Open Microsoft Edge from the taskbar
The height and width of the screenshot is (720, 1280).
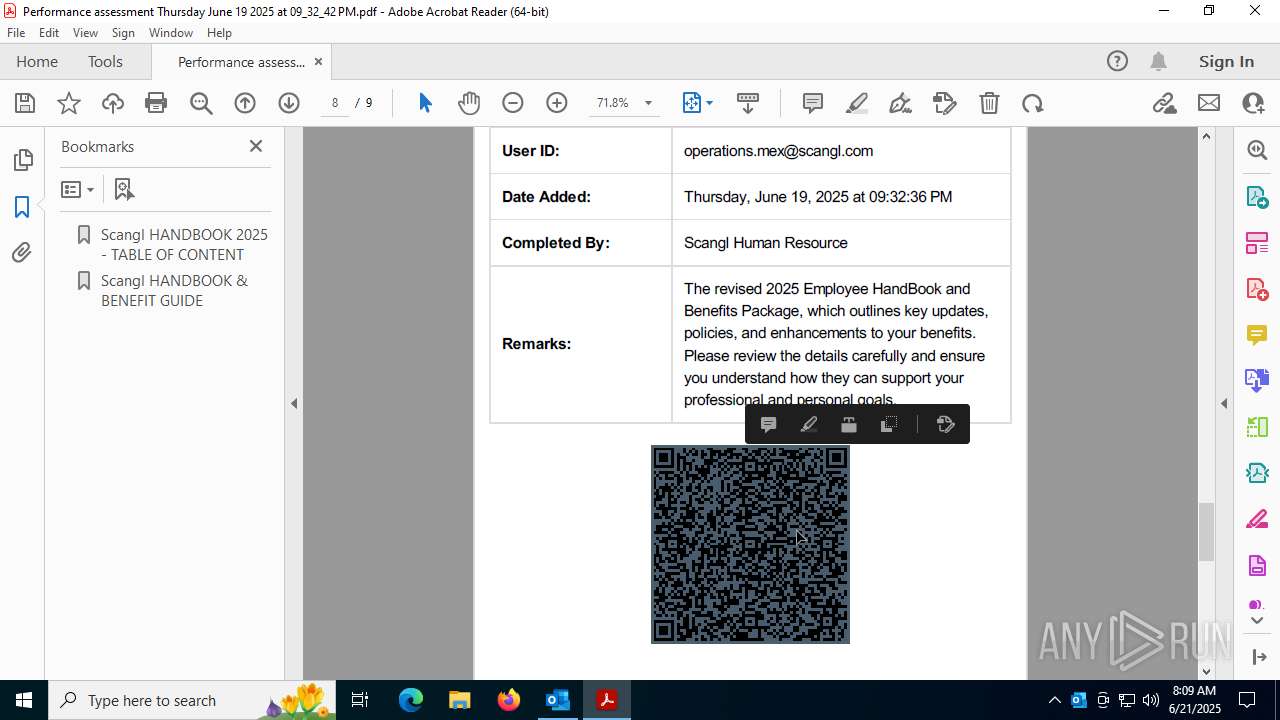pos(411,700)
